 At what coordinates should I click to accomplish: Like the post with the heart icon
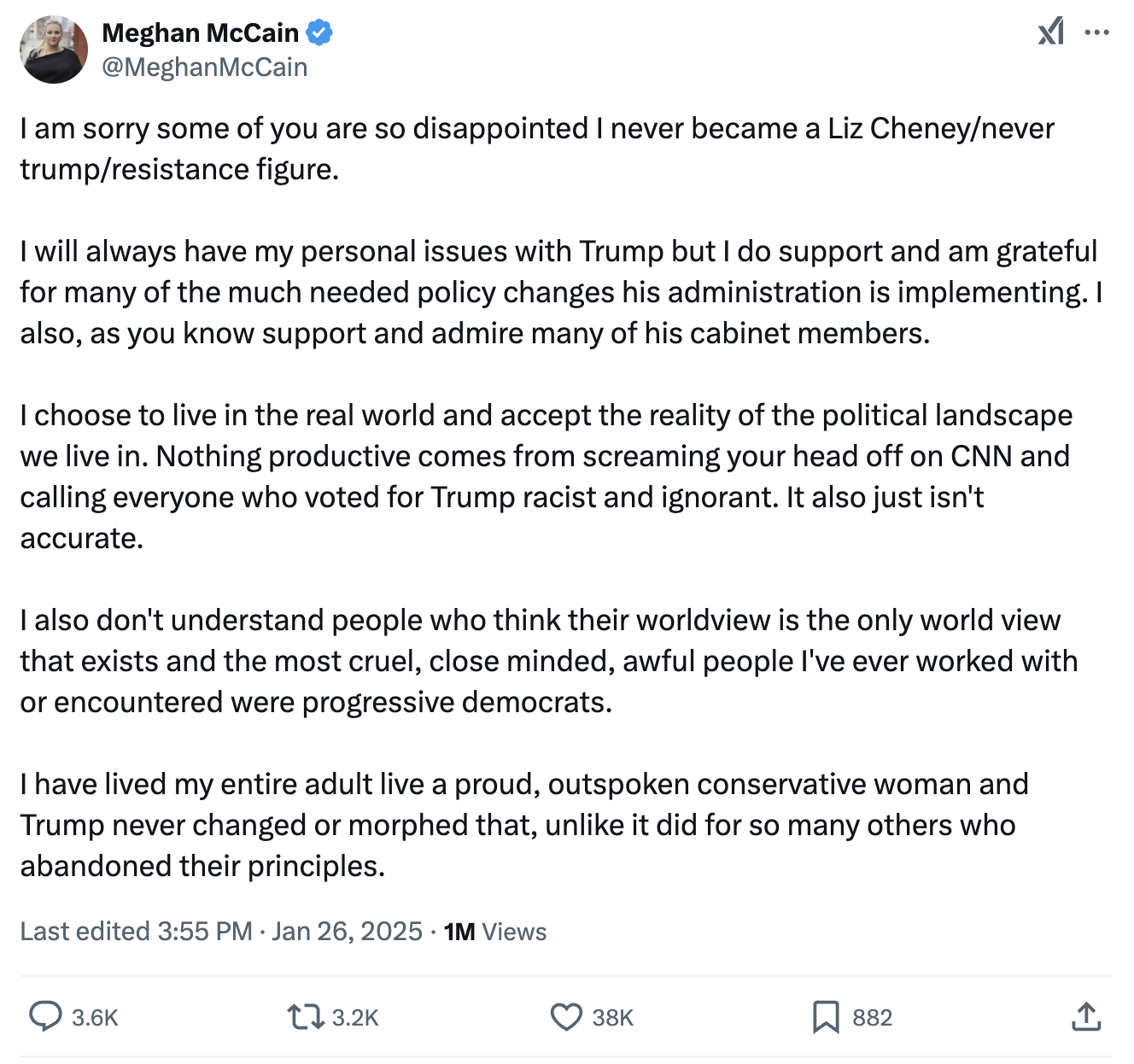(565, 1016)
